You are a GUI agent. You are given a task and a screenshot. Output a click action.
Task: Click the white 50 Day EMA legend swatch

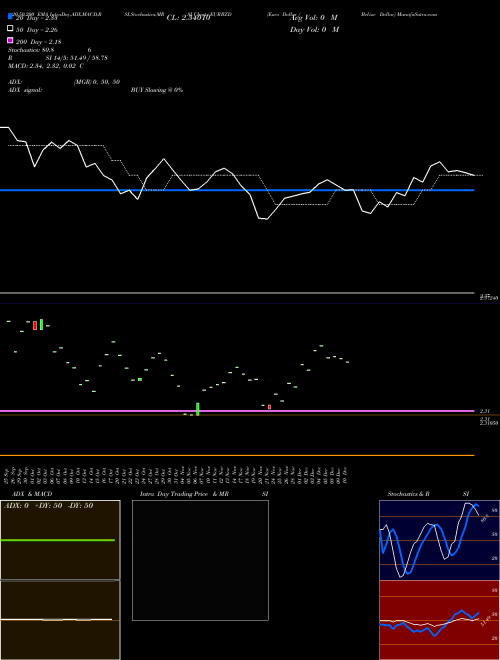(10, 29)
